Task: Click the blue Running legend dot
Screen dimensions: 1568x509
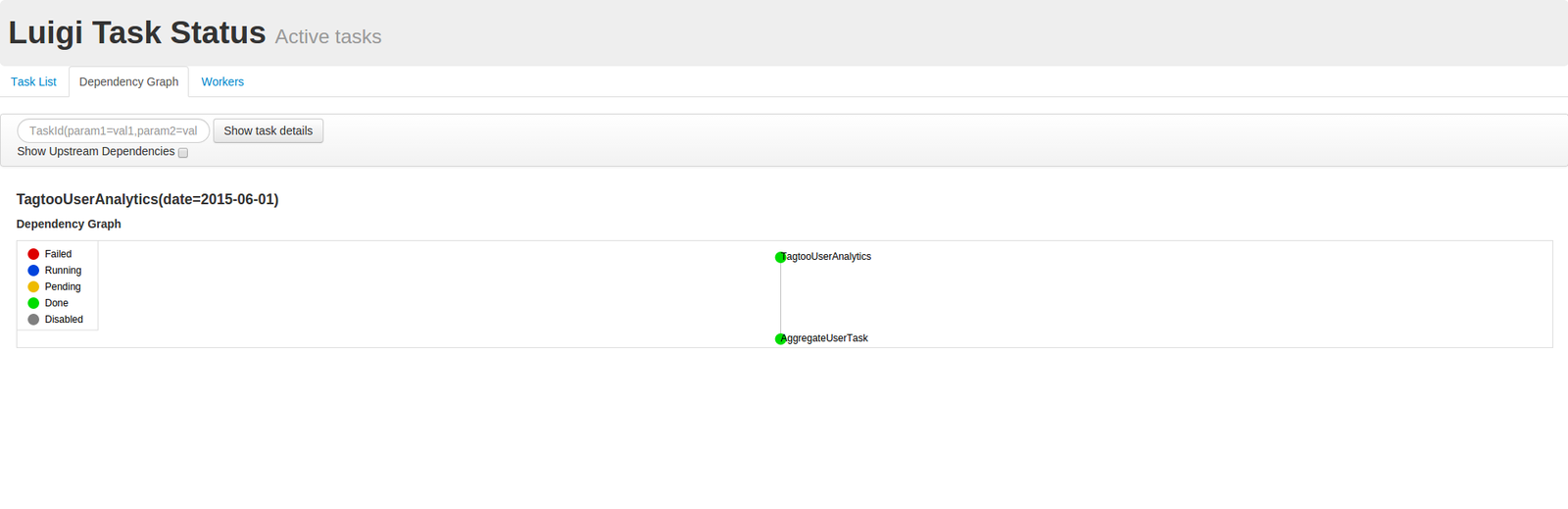Action: pyautogui.click(x=33, y=271)
